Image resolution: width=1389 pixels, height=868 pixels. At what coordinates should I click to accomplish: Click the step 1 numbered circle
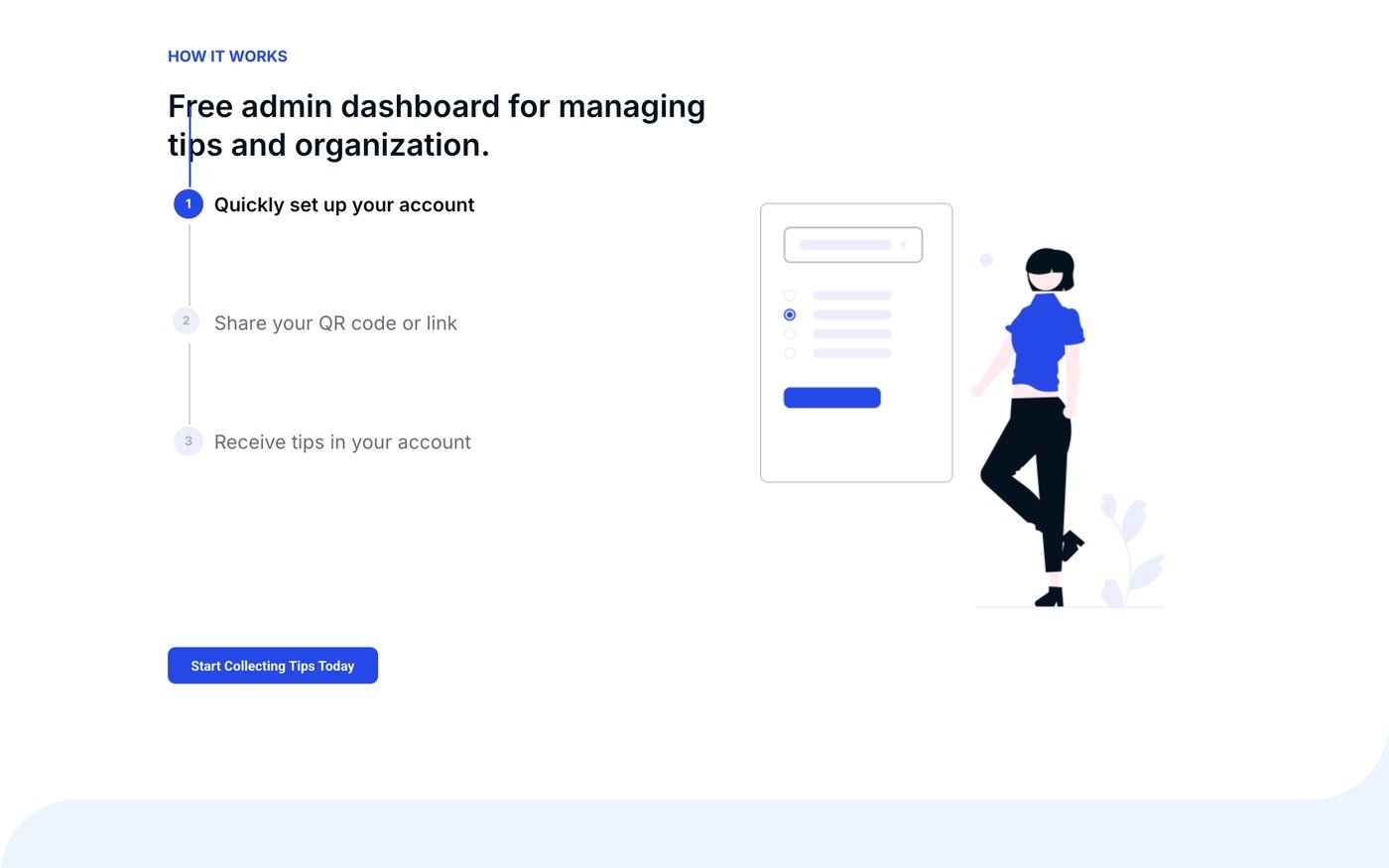[189, 204]
